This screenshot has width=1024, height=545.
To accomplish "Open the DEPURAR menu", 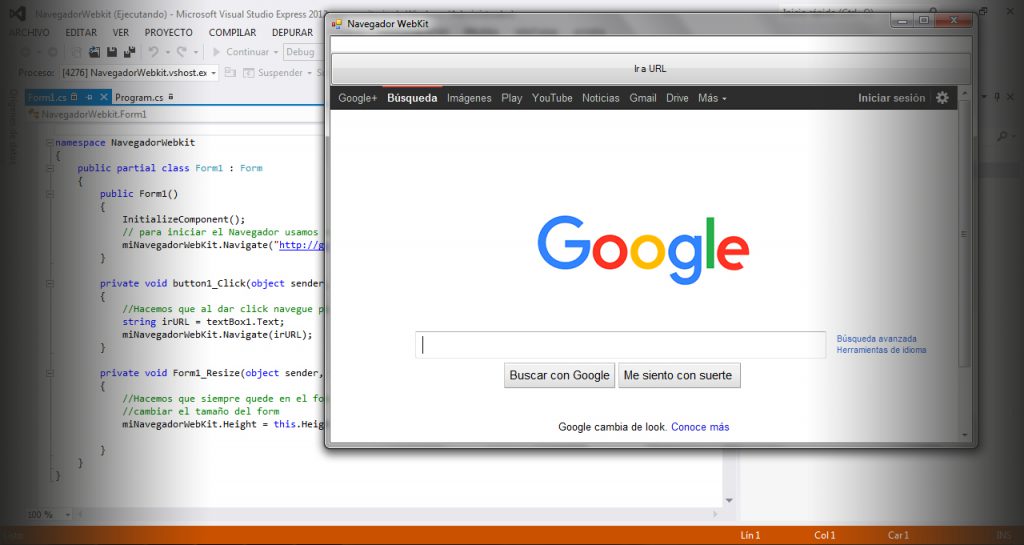I will [293, 33].
